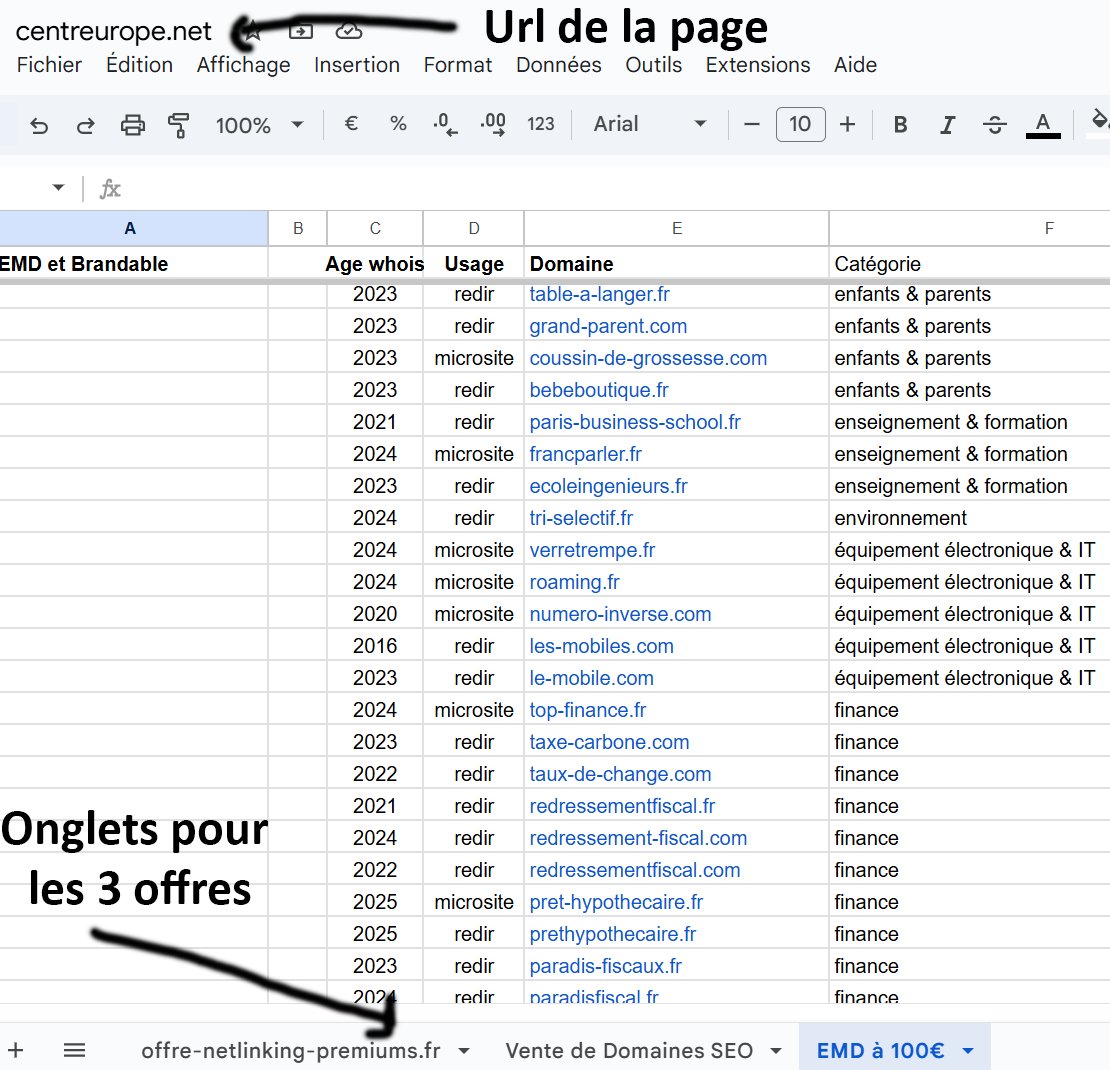
Task: Check the cloud document status icon
Action: pos(348,31)
